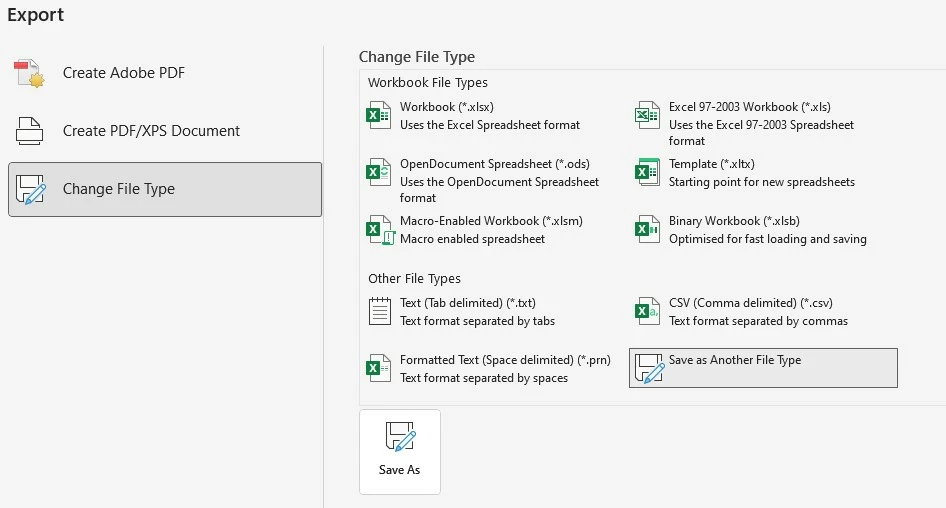The height and width of the screenshot is (508, 946).
Task: Click the CSV (Comma delimited) icon
Action: pyautogui.click(x=648, y=312)
